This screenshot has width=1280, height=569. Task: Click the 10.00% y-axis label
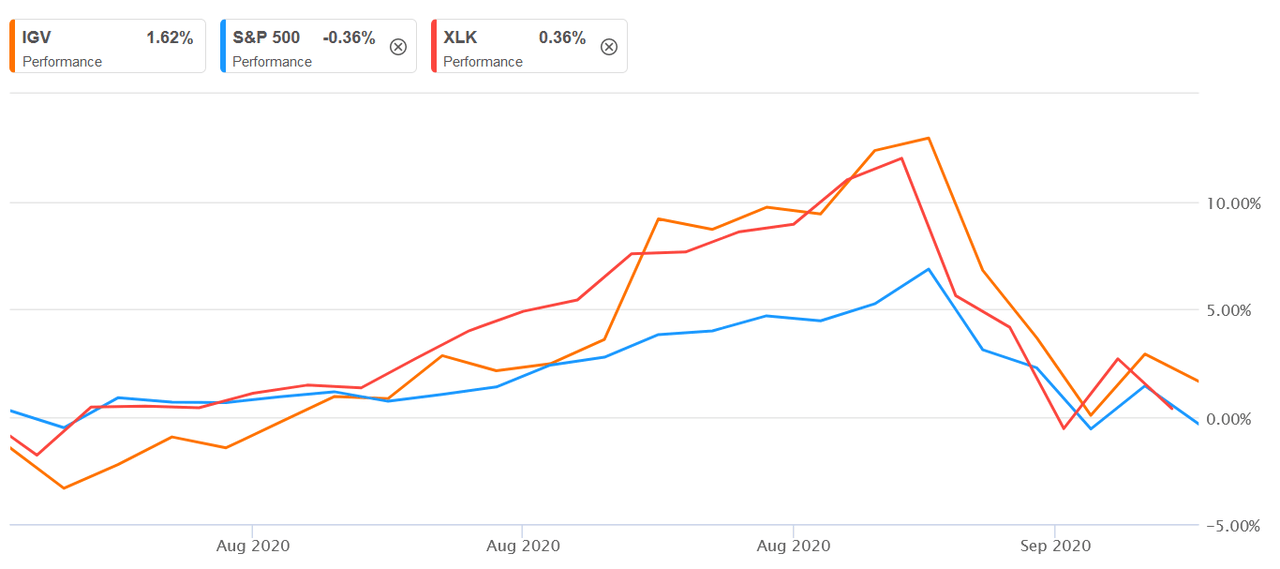[1231, 203]
